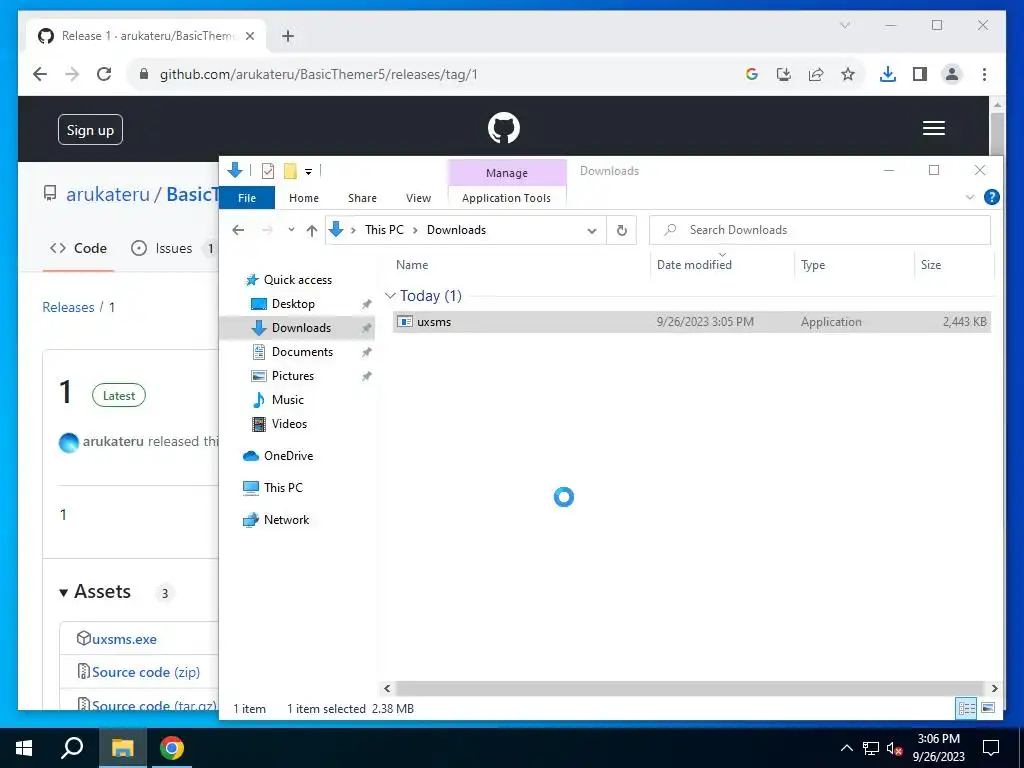Click Chrome tab search chevron
The height and width of the screenshot is (768, 1024).
point(844,25)
